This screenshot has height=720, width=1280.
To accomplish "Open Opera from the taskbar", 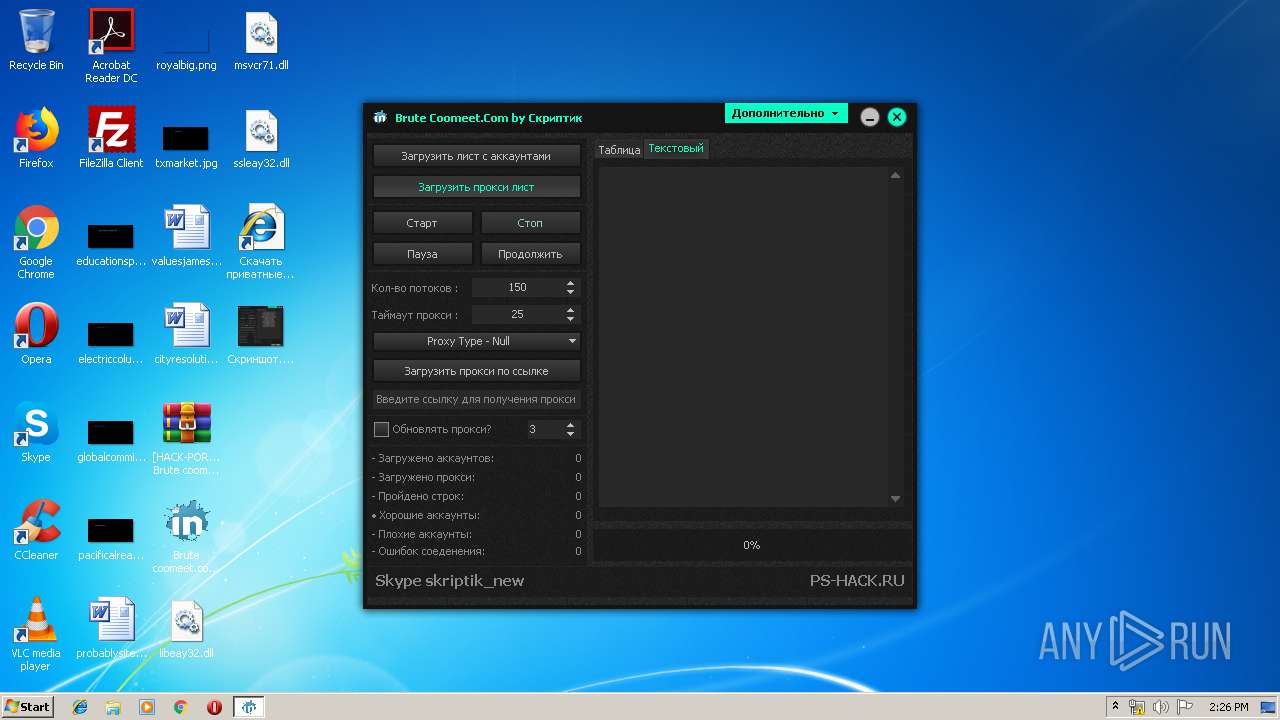I will [214, 707].
